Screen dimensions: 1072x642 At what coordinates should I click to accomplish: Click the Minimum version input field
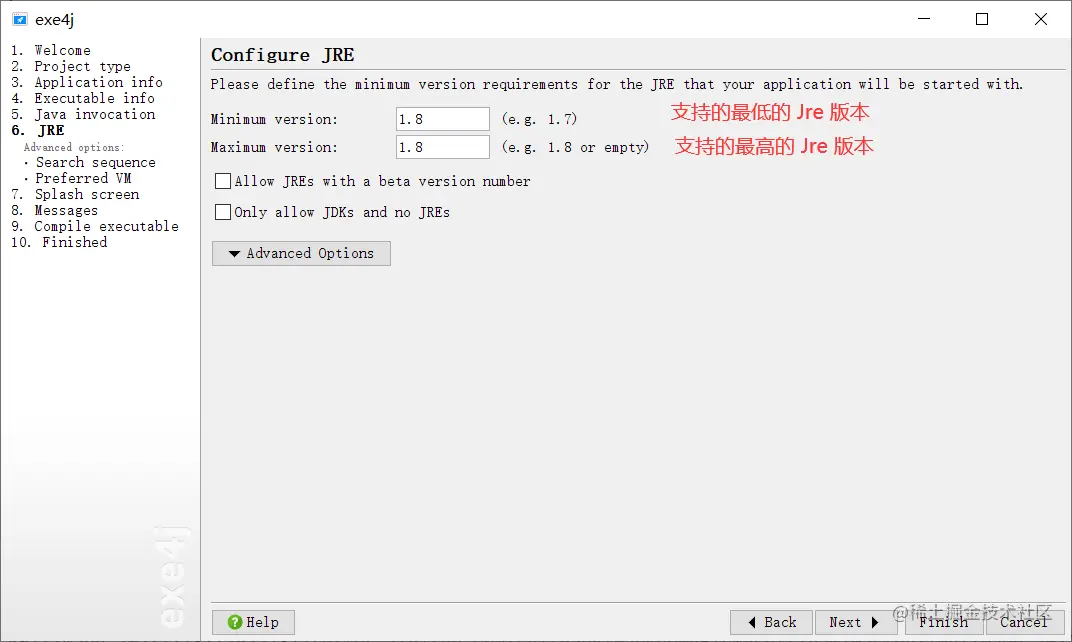click(x=443, y=119)
